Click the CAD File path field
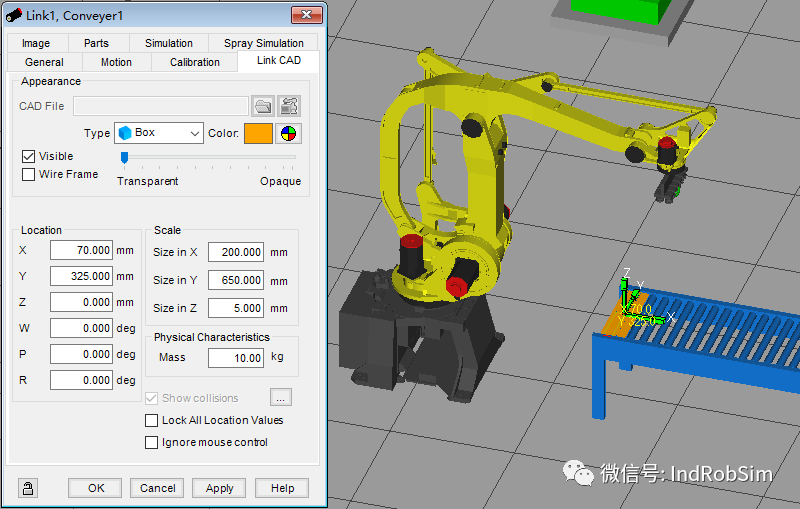The image size is (800, 509). (161, 106)
